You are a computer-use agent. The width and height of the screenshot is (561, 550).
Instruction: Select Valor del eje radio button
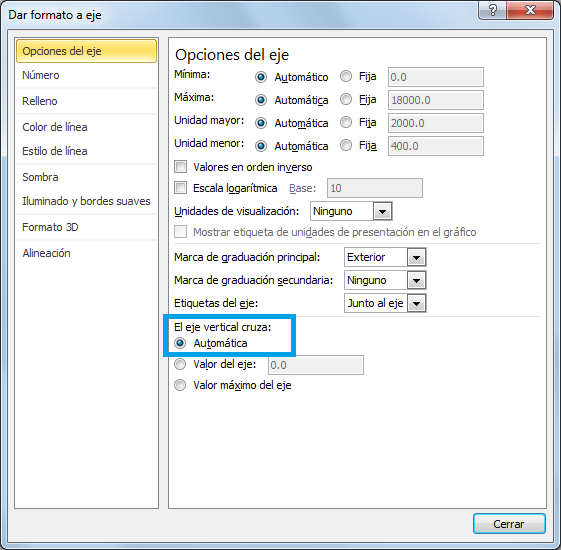click(x=180, y=364)
